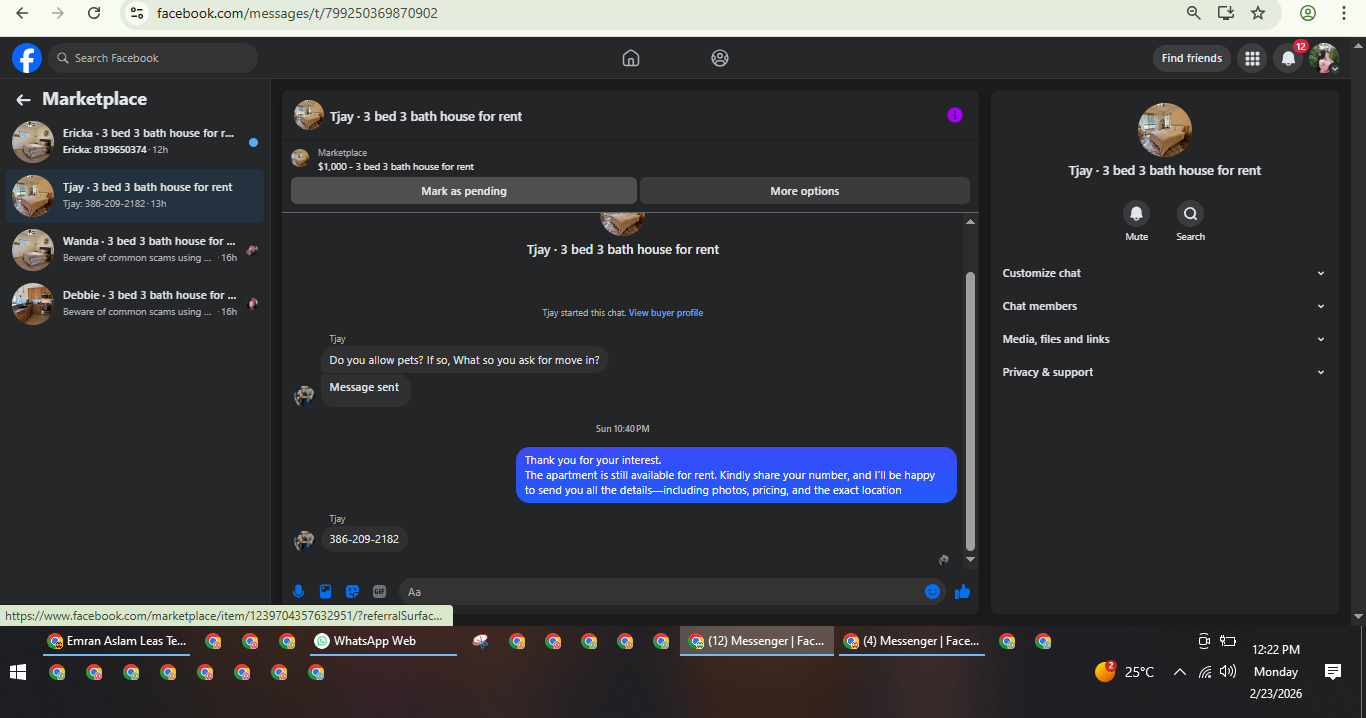Viewport: 1366px width, 718px height.
Task: Go back using the Marketplace arrow
Action: 23,100
